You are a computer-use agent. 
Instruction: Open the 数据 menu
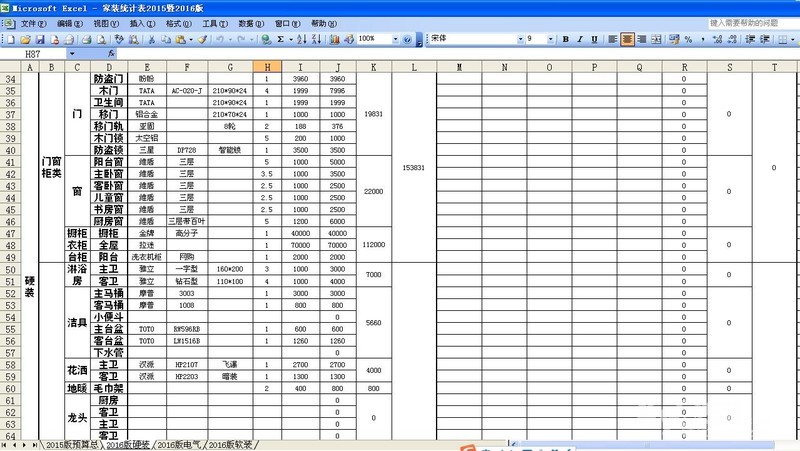pos(251,23)
